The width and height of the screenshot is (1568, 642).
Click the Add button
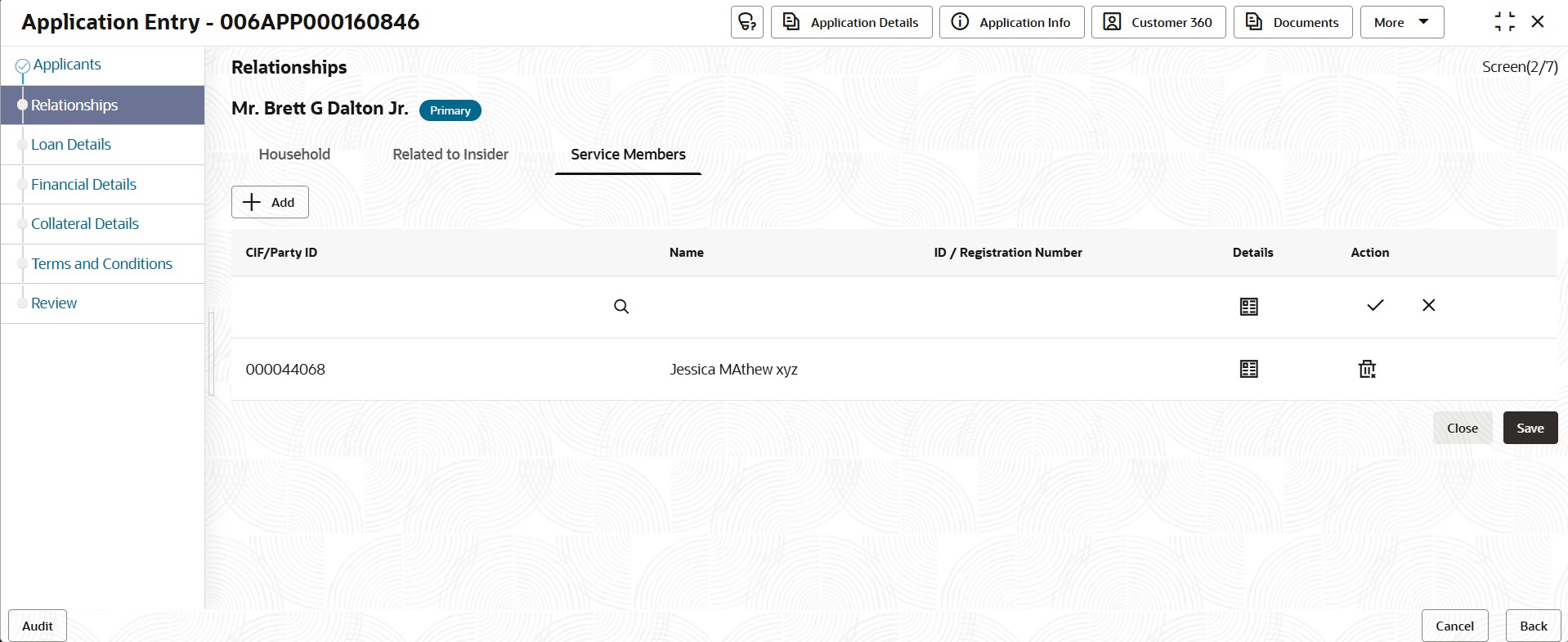270,202
